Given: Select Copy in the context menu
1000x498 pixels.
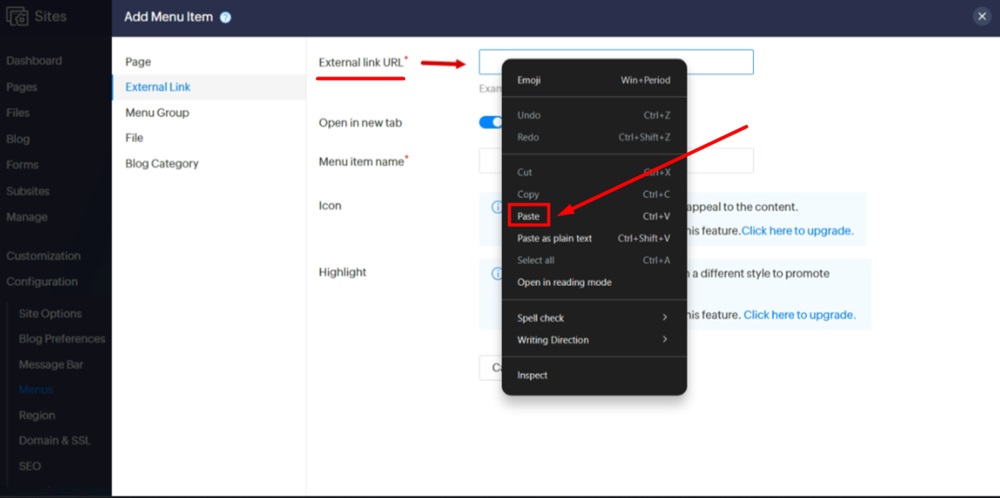Looking at the screenshot, I should pyautogui.click(x=594, y=194).
